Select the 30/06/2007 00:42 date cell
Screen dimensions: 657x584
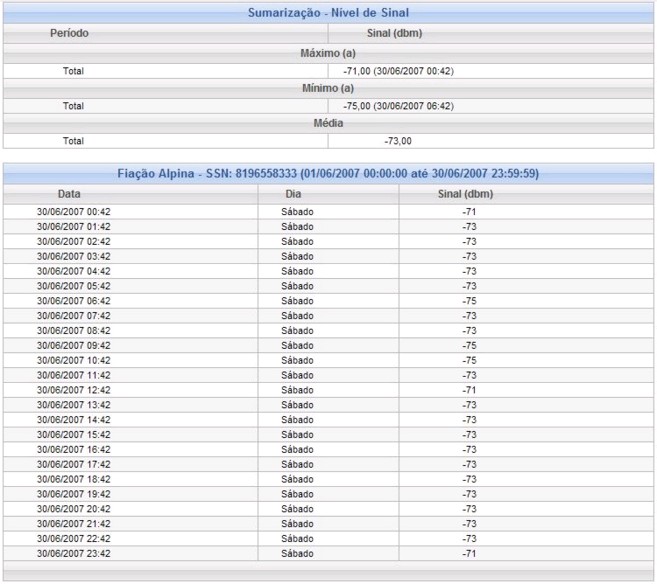point(74,212)
